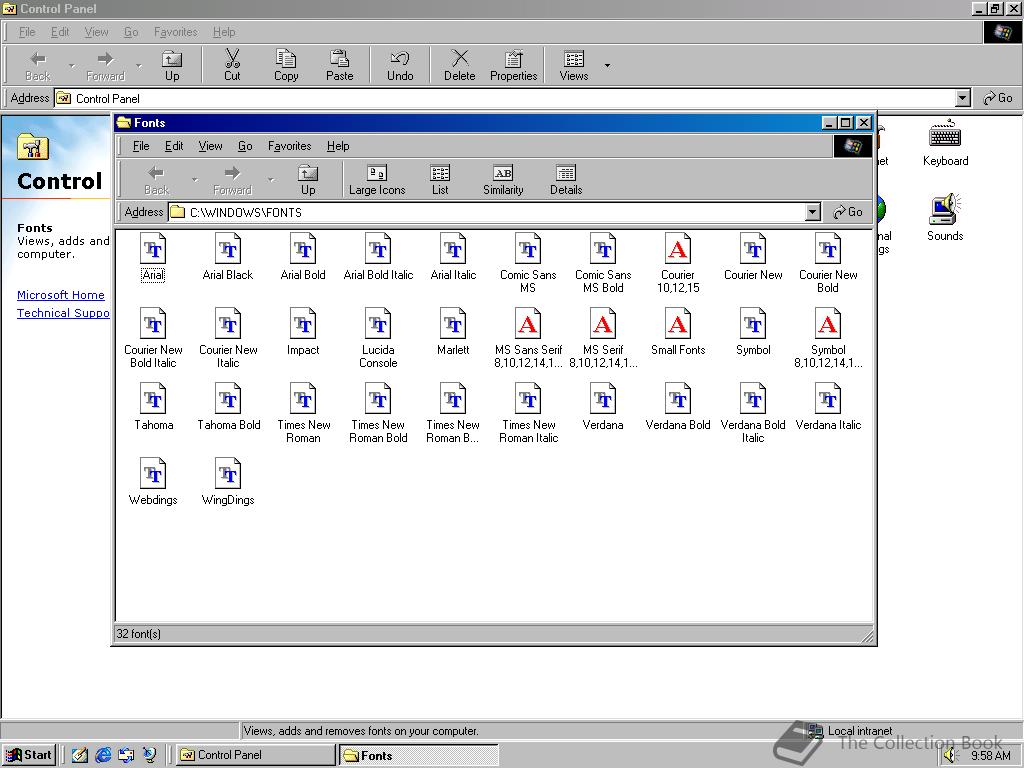
Task: Select the Small Fonts icon
Action: 678,332
